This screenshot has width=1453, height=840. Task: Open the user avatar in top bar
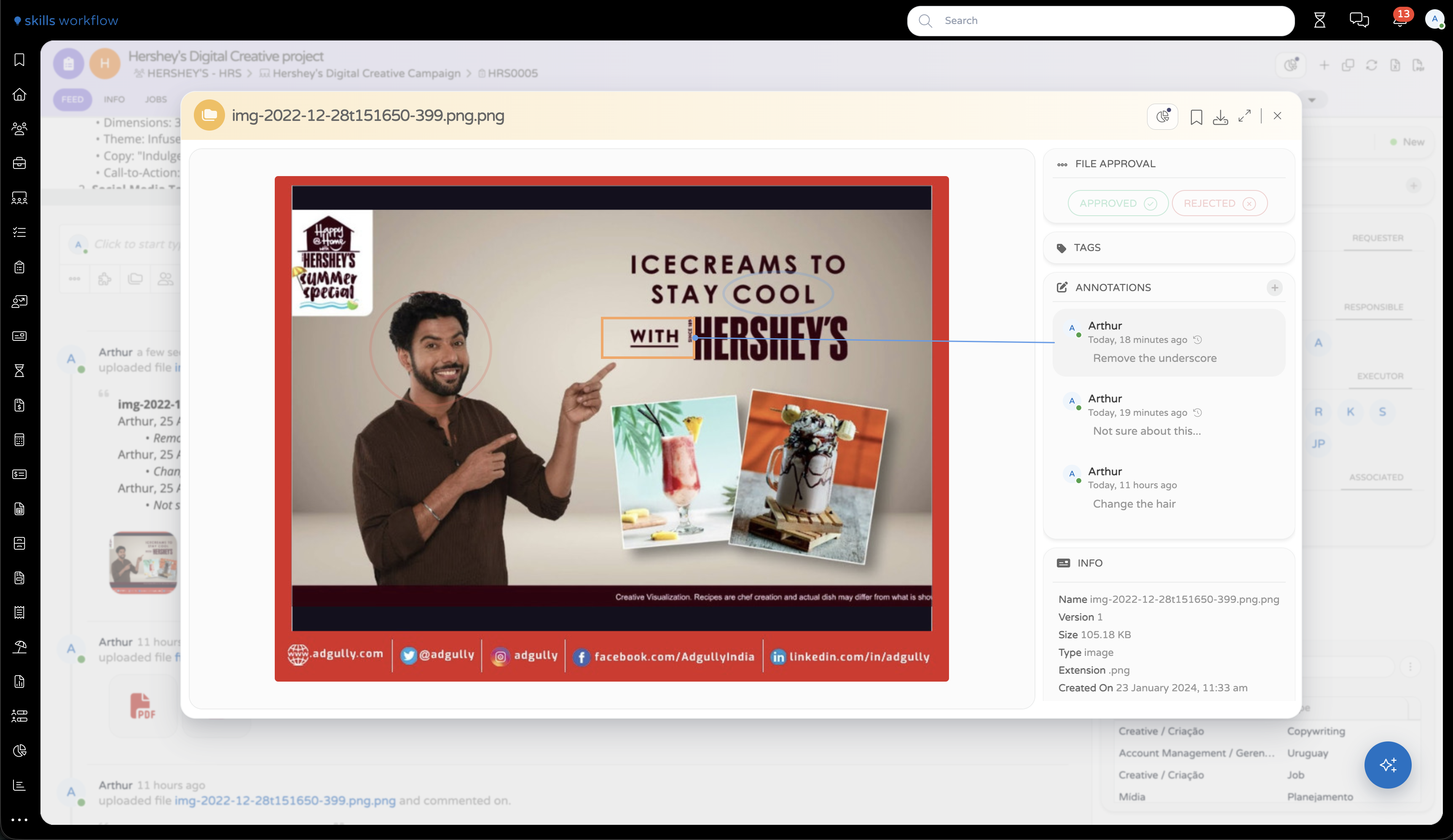tap(1435, 20)
